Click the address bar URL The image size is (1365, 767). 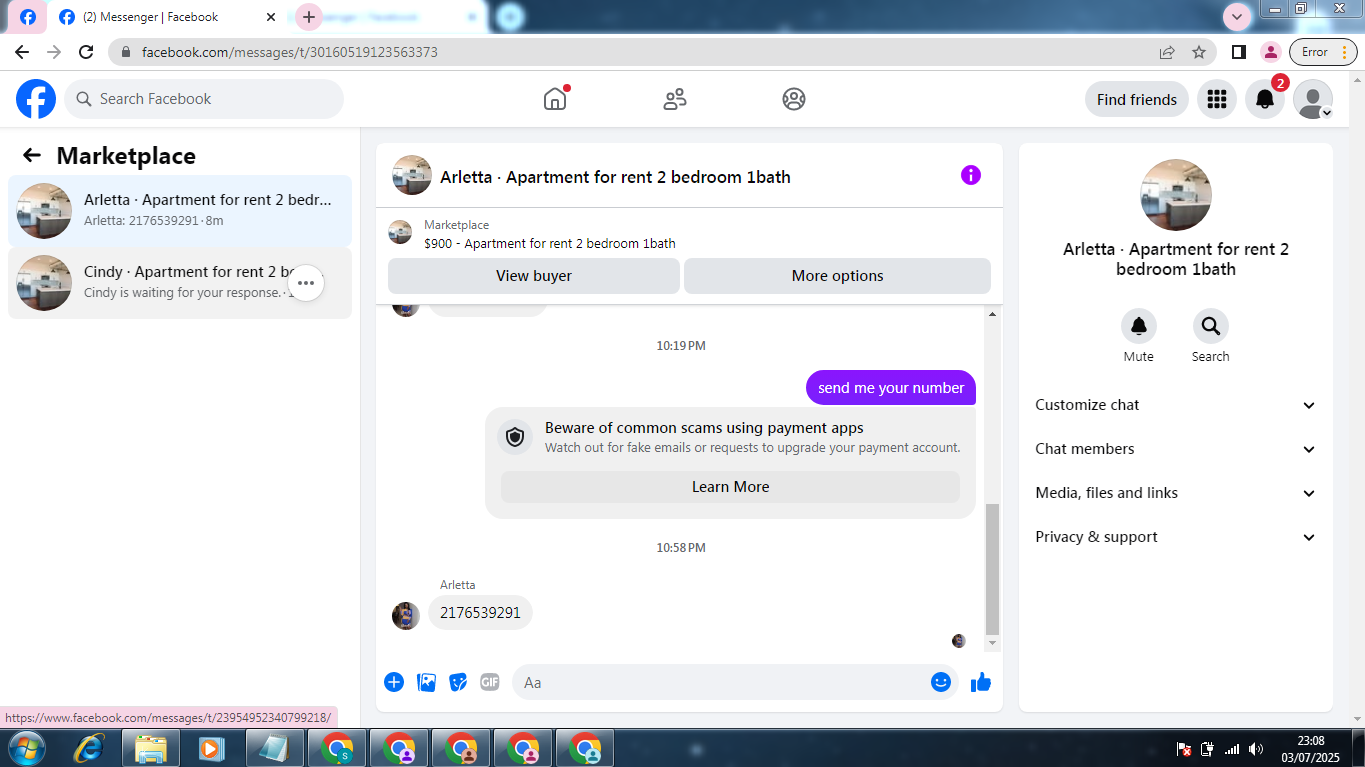click(290, 52)
